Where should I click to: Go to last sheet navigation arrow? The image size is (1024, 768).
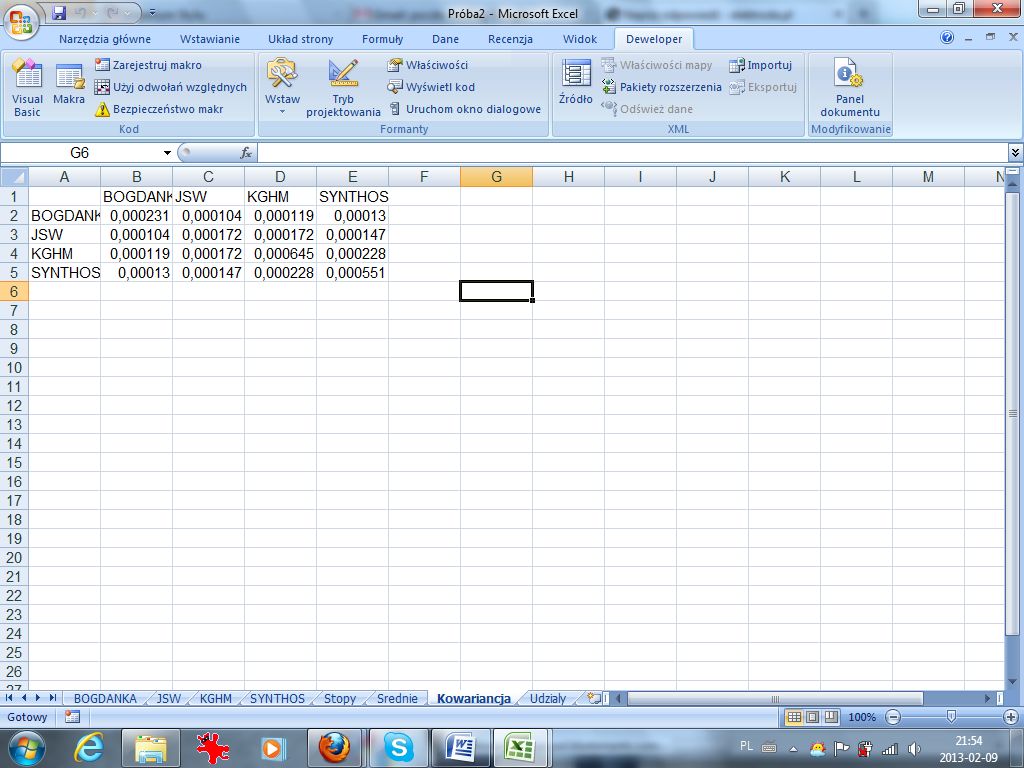click(x=53, y=697)
